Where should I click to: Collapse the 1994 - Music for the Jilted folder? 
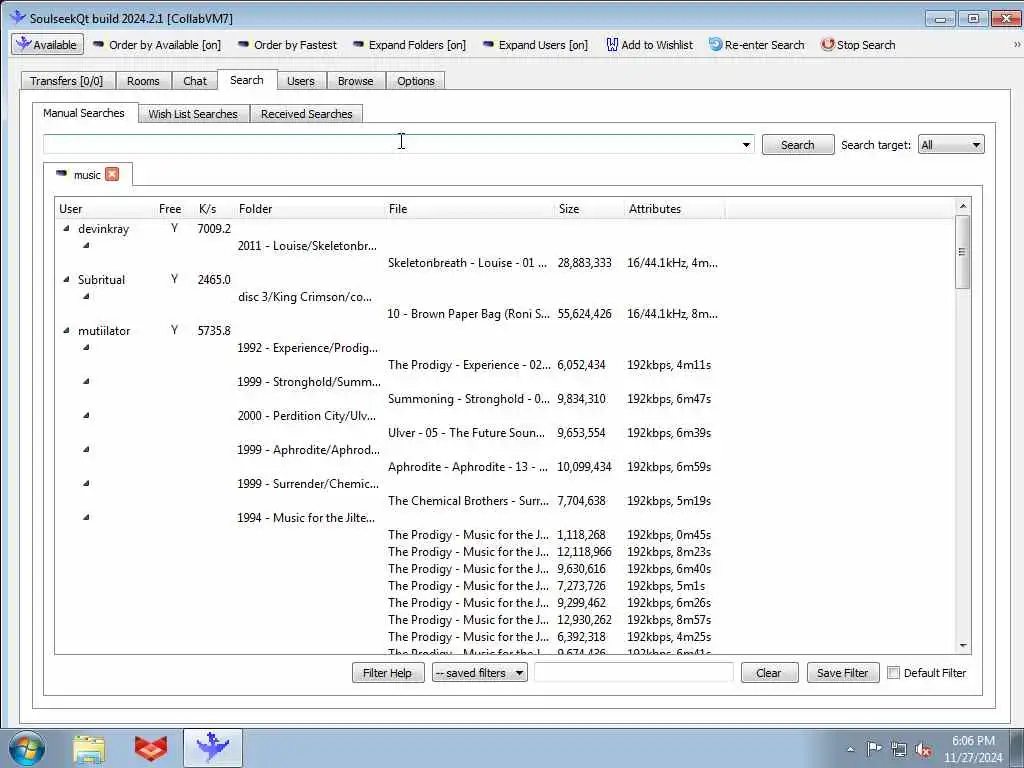coord(86,517)
